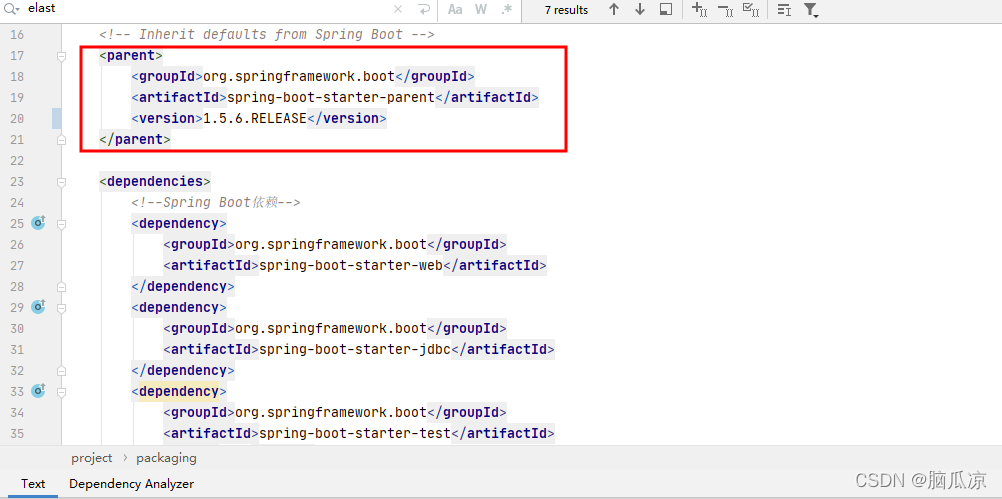
Task: Select all occurrences checkmark icon
Action: (x=751, y=10)
